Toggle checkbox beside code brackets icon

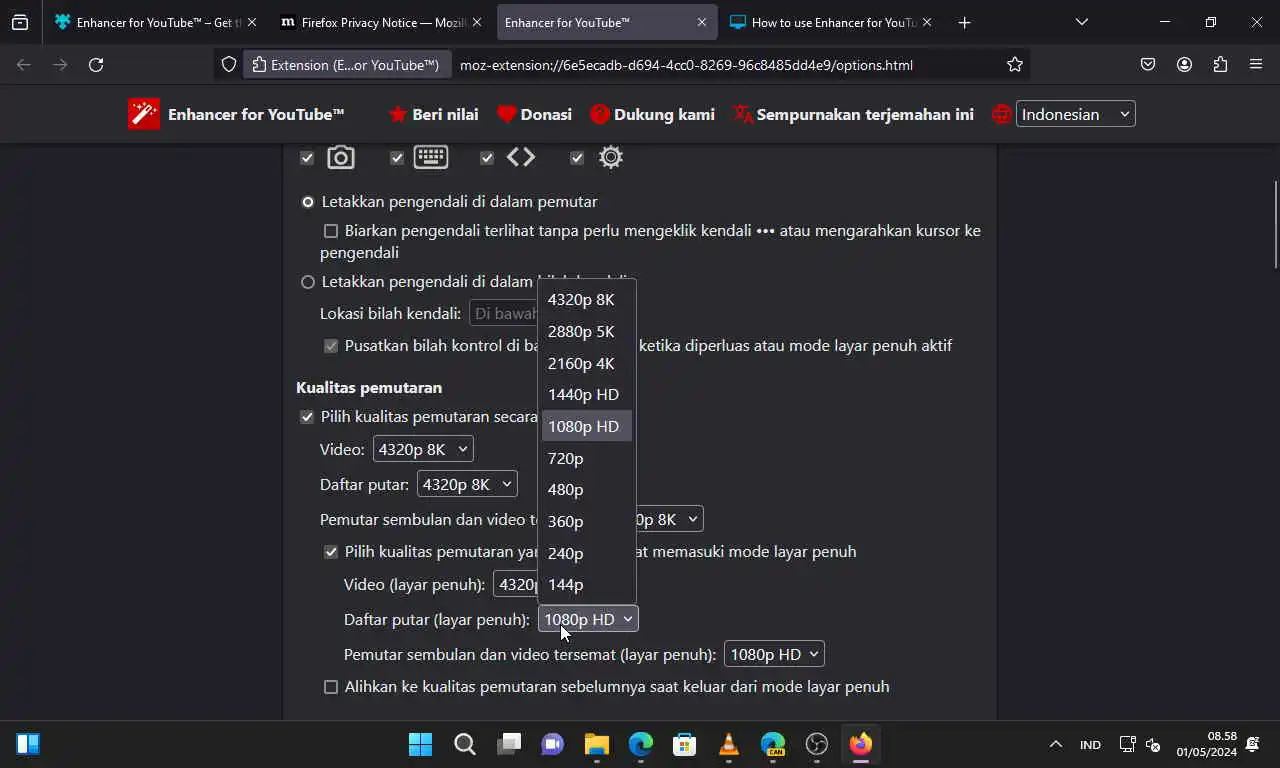coord(487,158)
